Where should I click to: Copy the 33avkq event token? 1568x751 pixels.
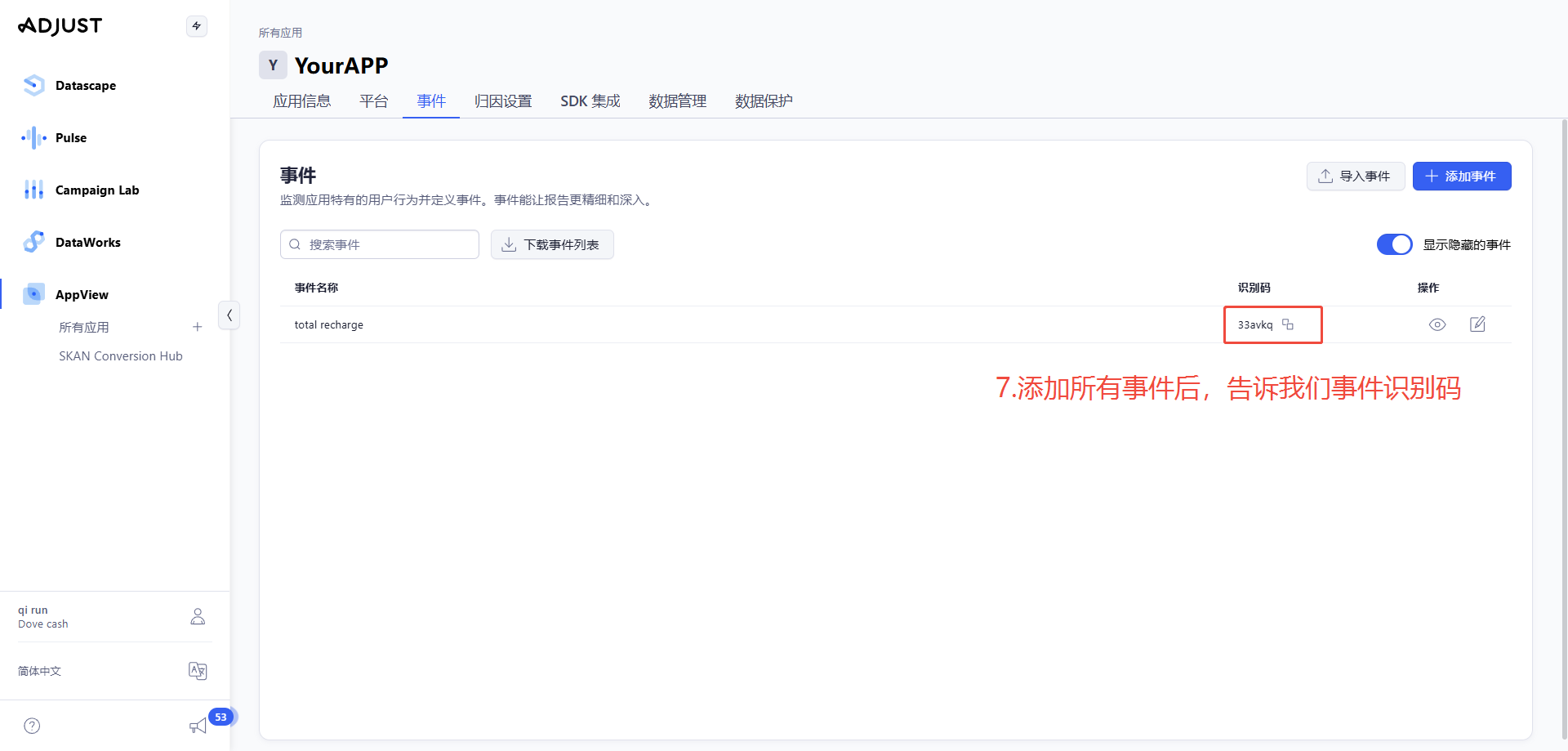[x=1288, y=324]
